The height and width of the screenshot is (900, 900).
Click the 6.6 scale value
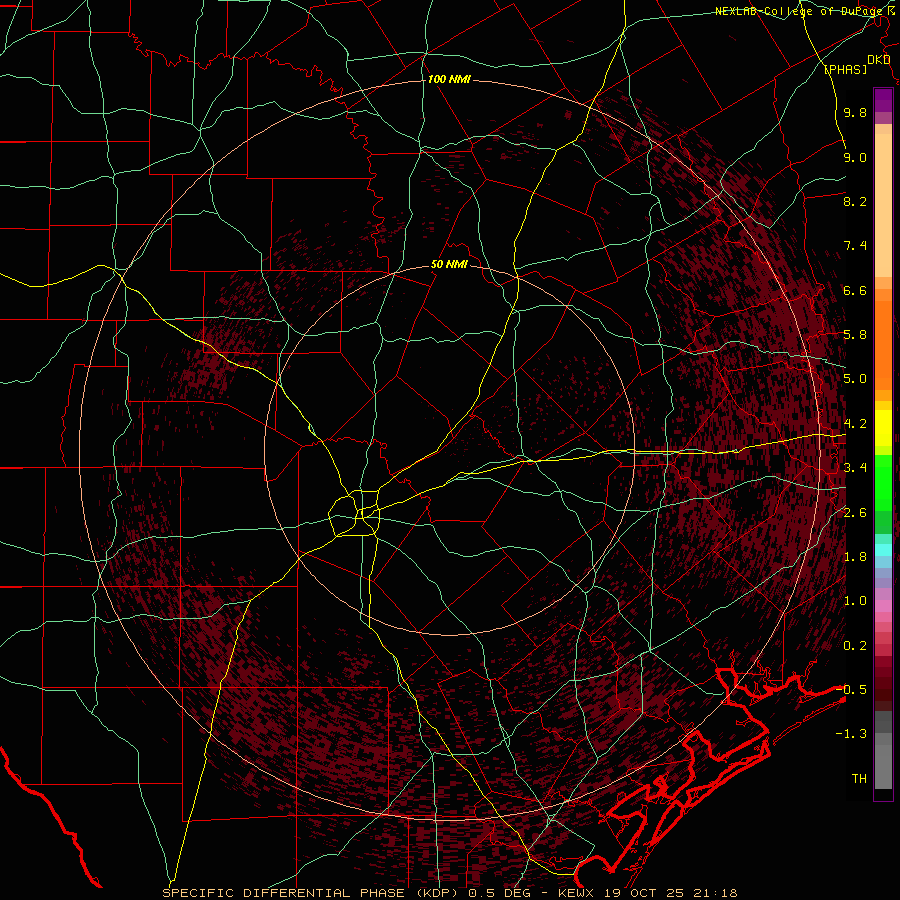855,290
